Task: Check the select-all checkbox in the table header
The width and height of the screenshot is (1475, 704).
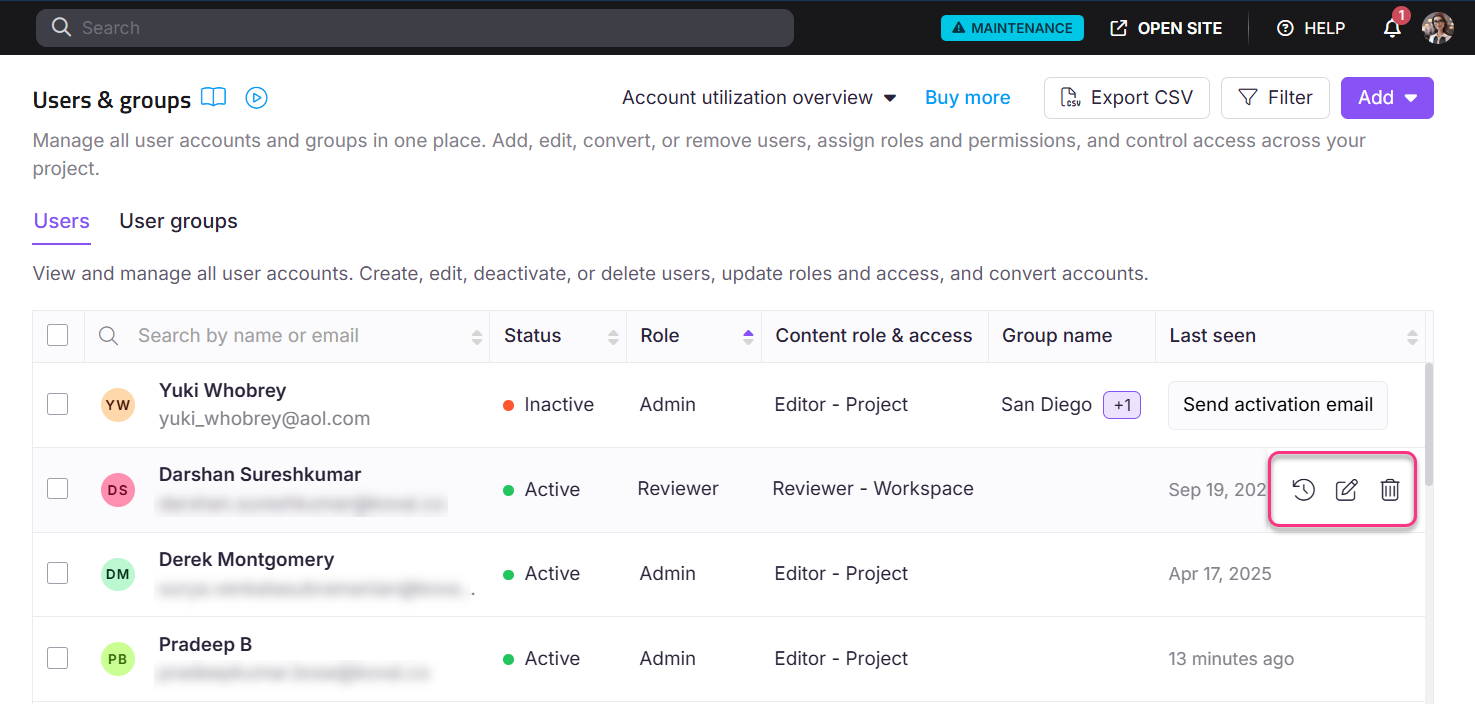Action: tap(57, 335)
